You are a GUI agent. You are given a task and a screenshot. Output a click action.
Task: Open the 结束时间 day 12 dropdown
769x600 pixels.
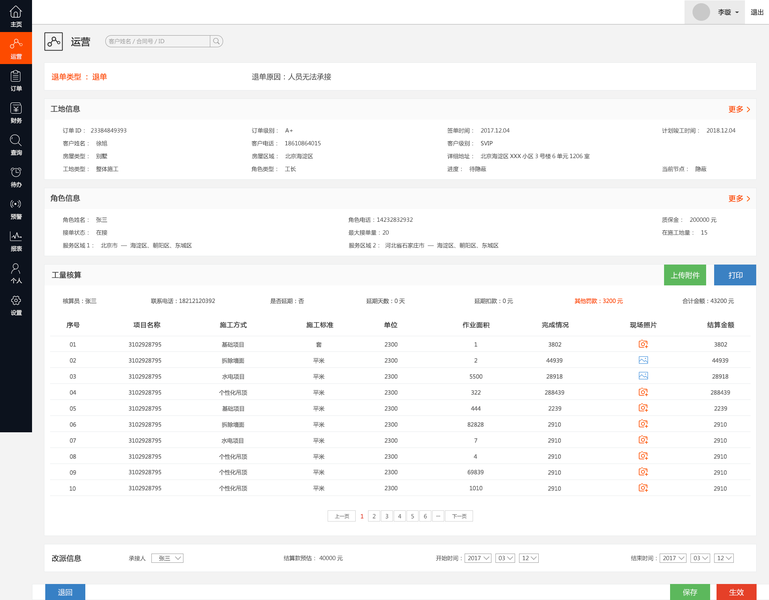click(x=724, y=558)
